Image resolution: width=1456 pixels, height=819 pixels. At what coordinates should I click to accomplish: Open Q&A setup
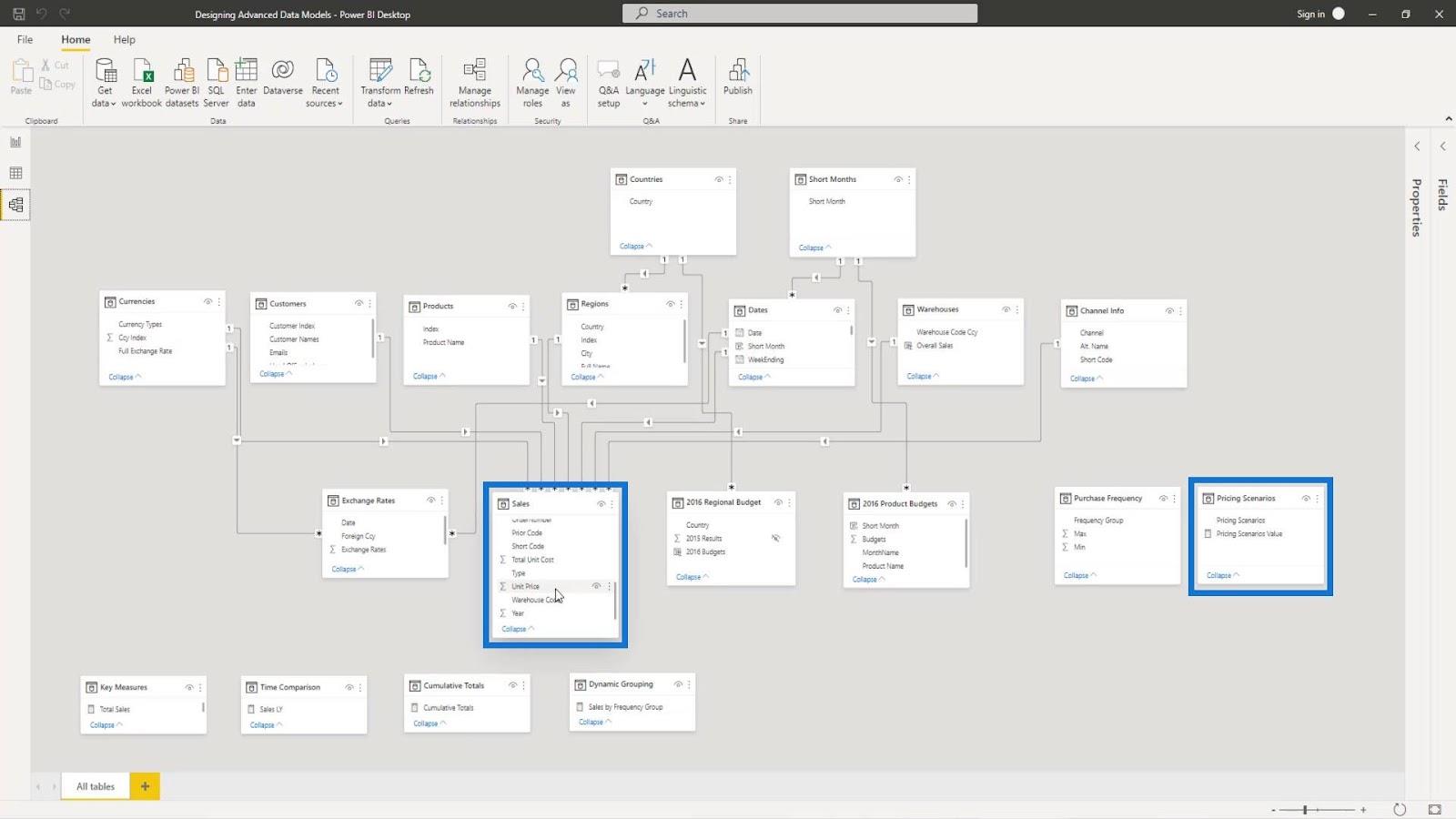609,83
